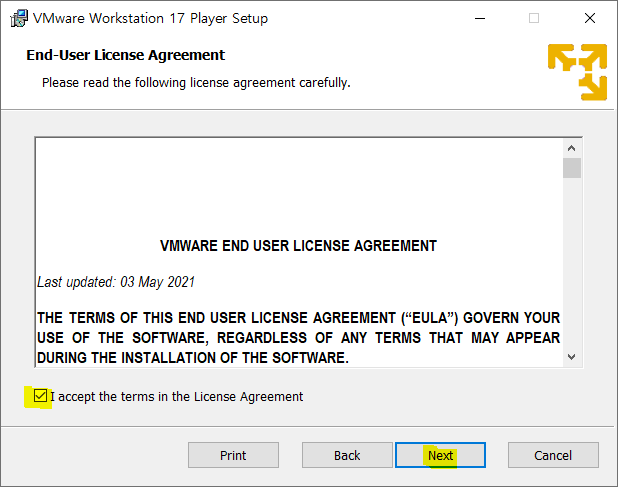Uncheck the accept license terms checkbox
618x487 pixels.
click(40, 396)
